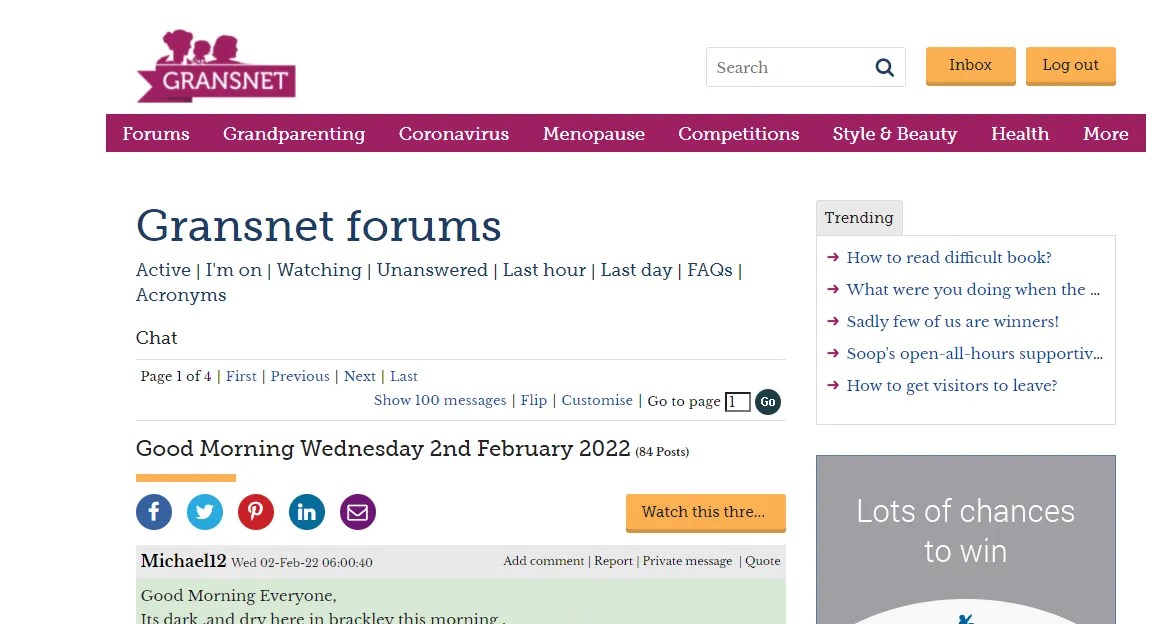Share the thread on Facebook
The width and height of the screenshot is (1162, 624).
pos(153,511)
